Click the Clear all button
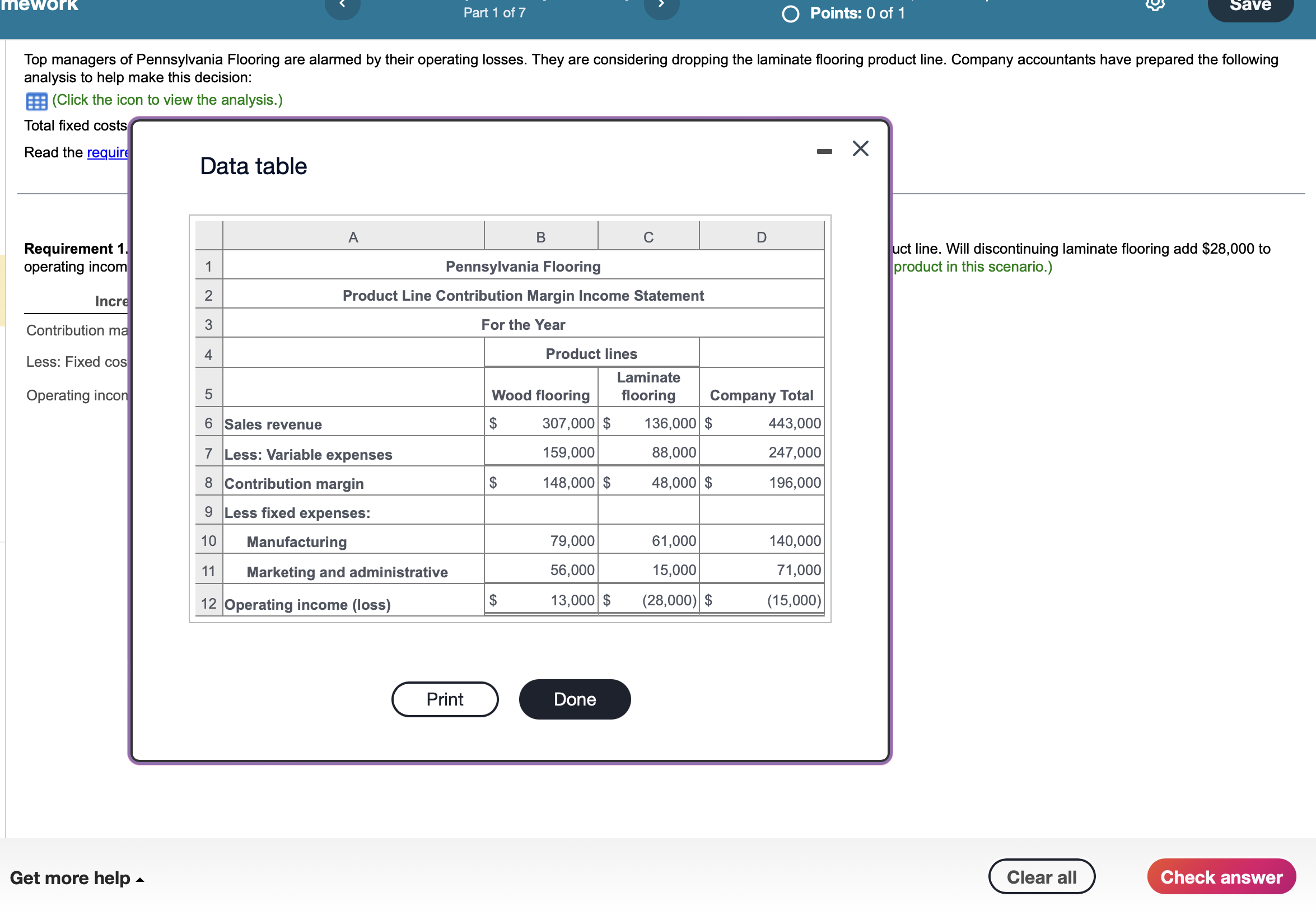Viewport: 1316px width, 920px height. 1041,876
